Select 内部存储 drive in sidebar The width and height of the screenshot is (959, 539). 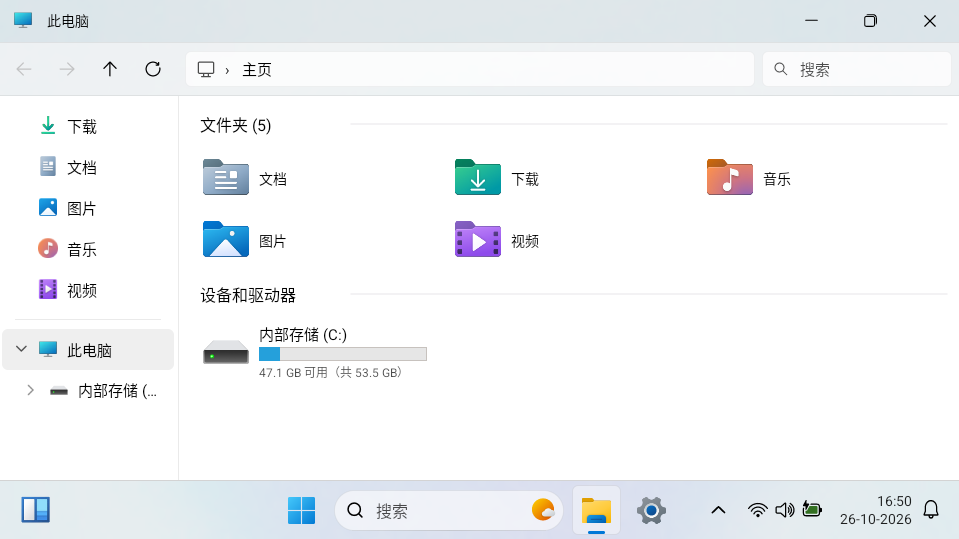(104, 390)
